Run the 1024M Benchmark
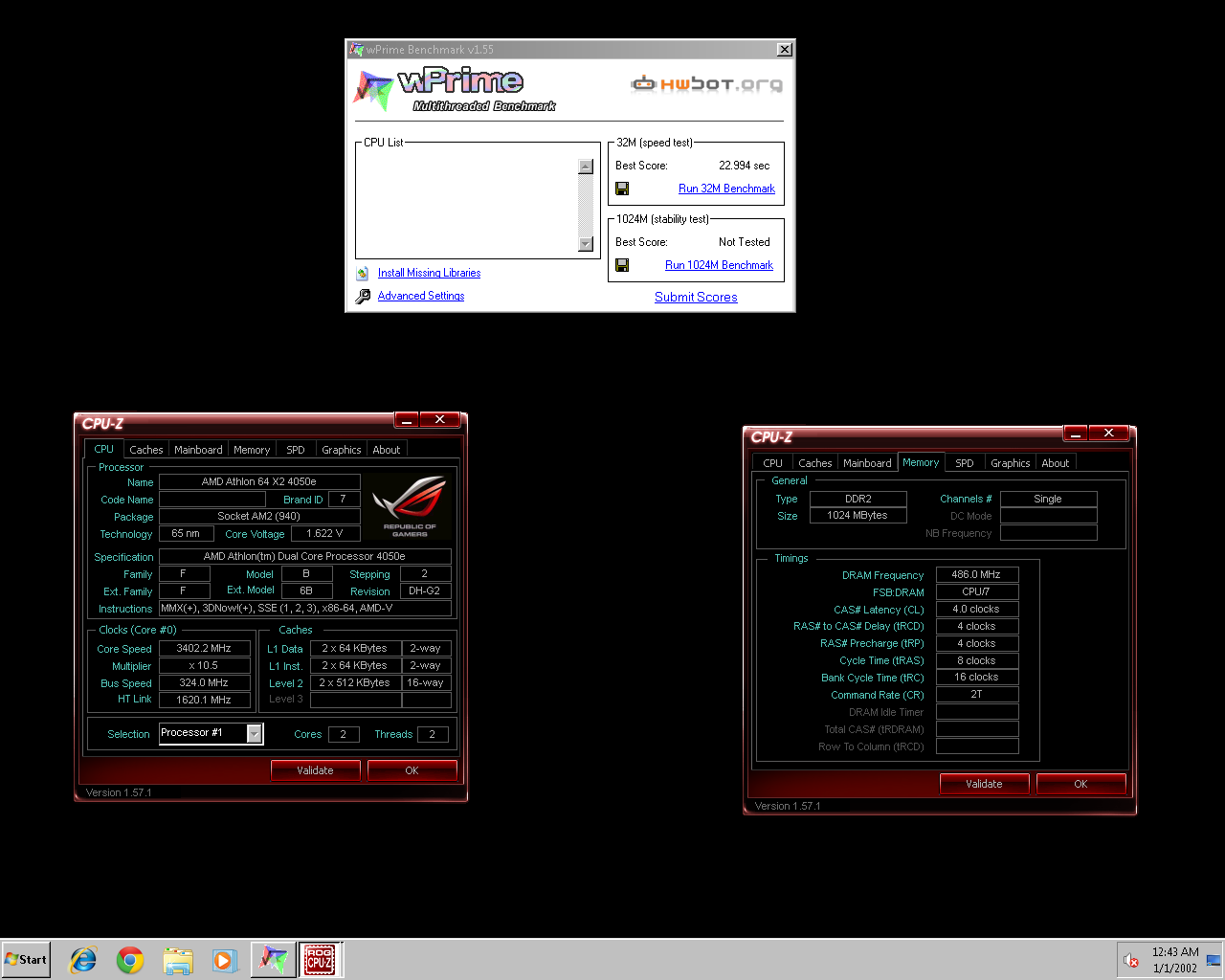Screen dimensions: 1225x980 click(x=719, y=265)
